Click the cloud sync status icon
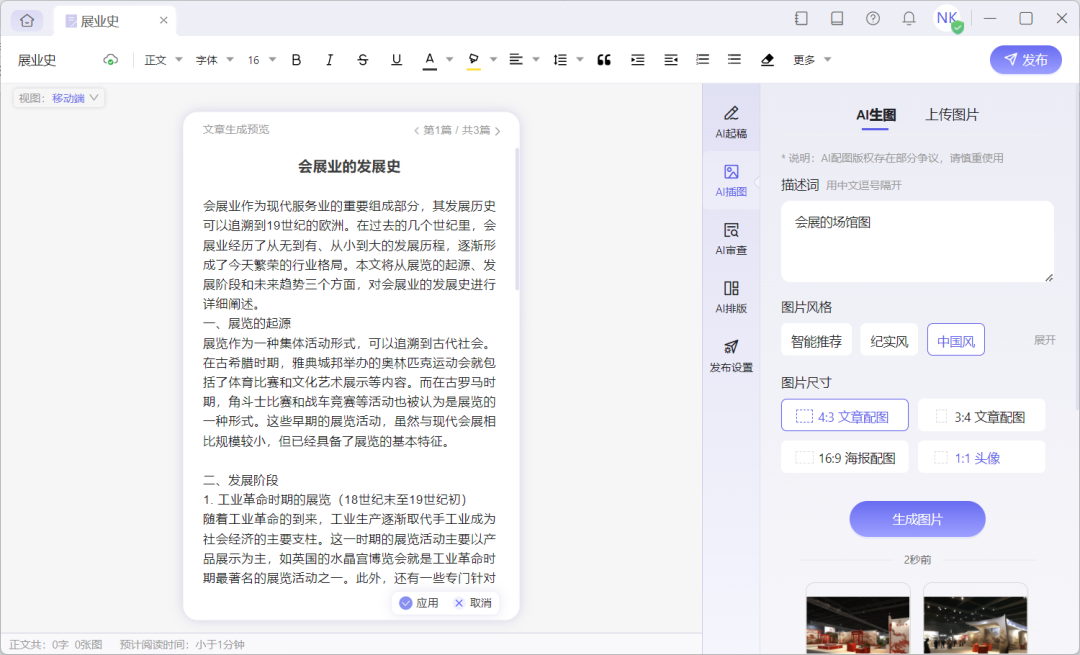This screenshot has width=1080, height=655. tap(110, 60)
